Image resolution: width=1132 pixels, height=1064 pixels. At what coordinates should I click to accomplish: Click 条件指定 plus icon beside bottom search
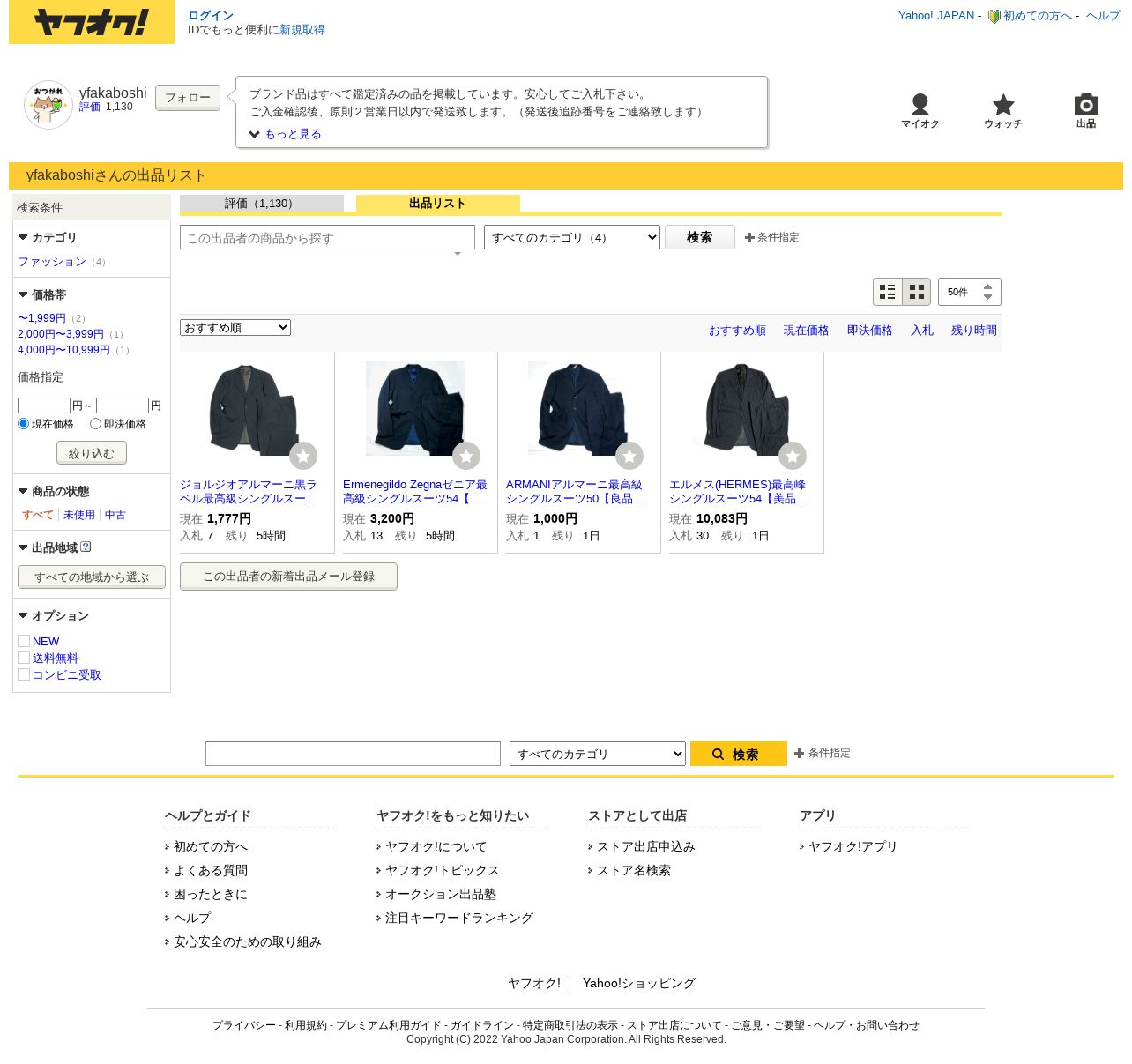pos(799,753)
